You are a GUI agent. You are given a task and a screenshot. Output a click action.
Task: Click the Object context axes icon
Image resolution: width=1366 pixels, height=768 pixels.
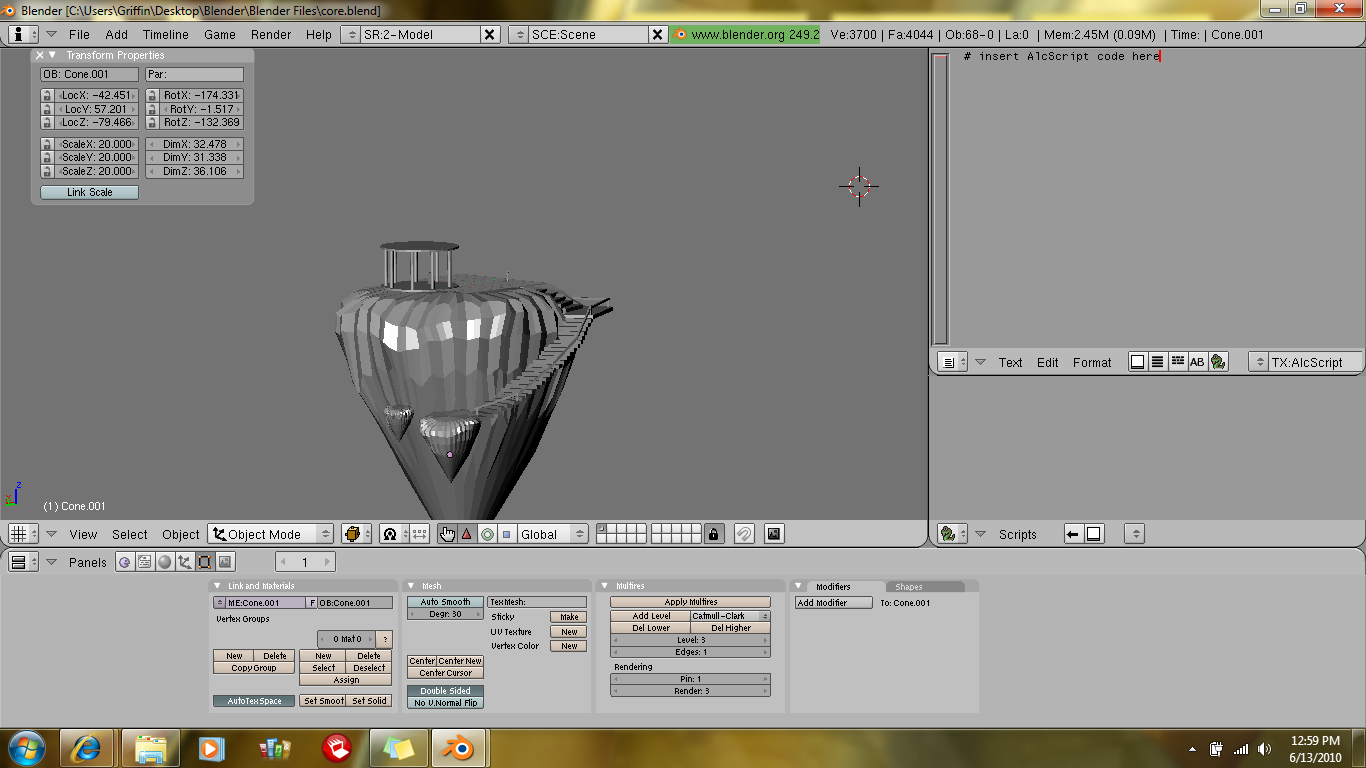[x=185, y=562]
